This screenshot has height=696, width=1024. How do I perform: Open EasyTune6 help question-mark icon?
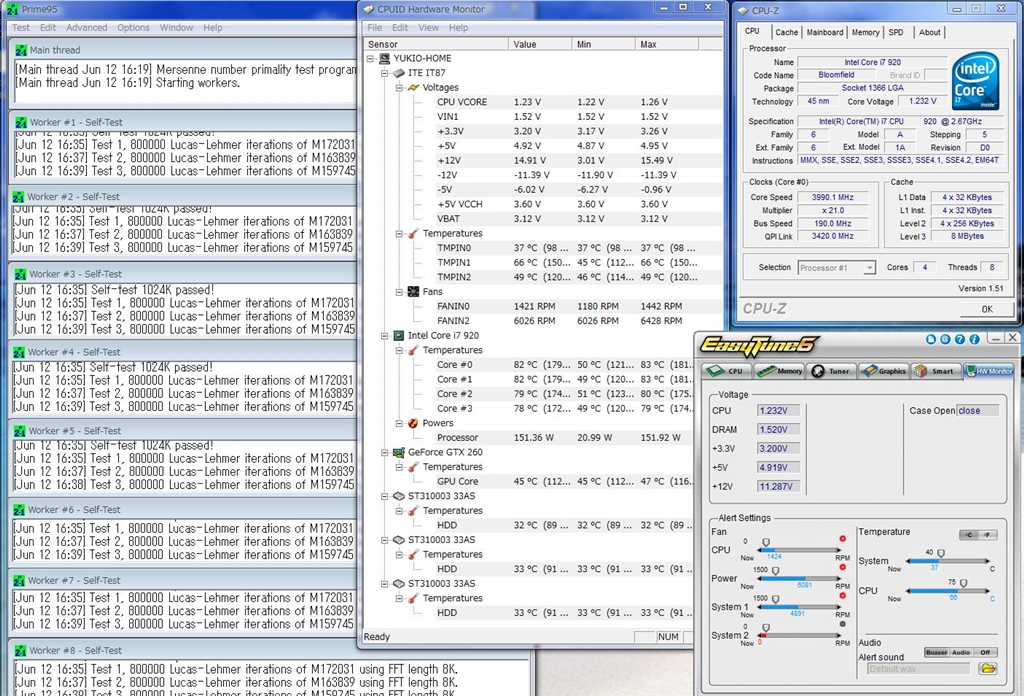click(959, 339)
